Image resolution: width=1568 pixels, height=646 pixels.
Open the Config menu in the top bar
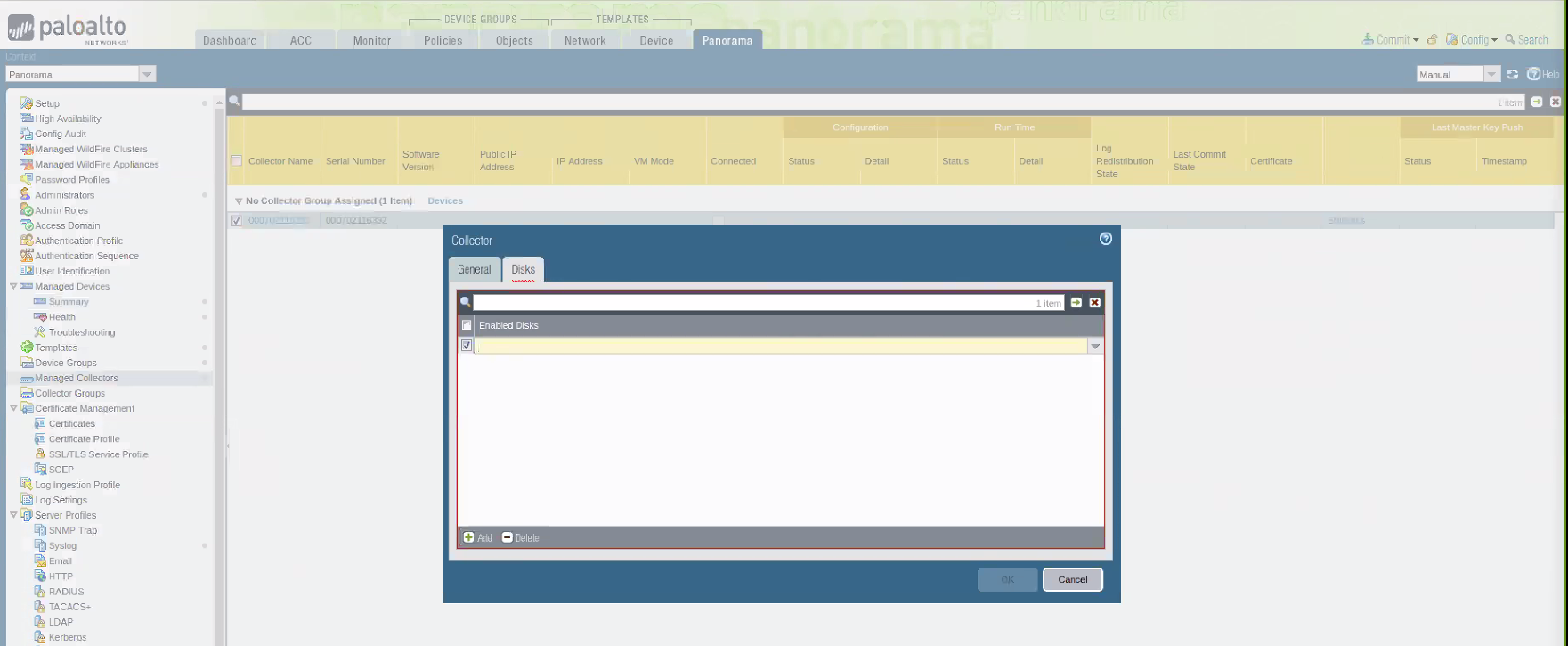click(1471, 39)
